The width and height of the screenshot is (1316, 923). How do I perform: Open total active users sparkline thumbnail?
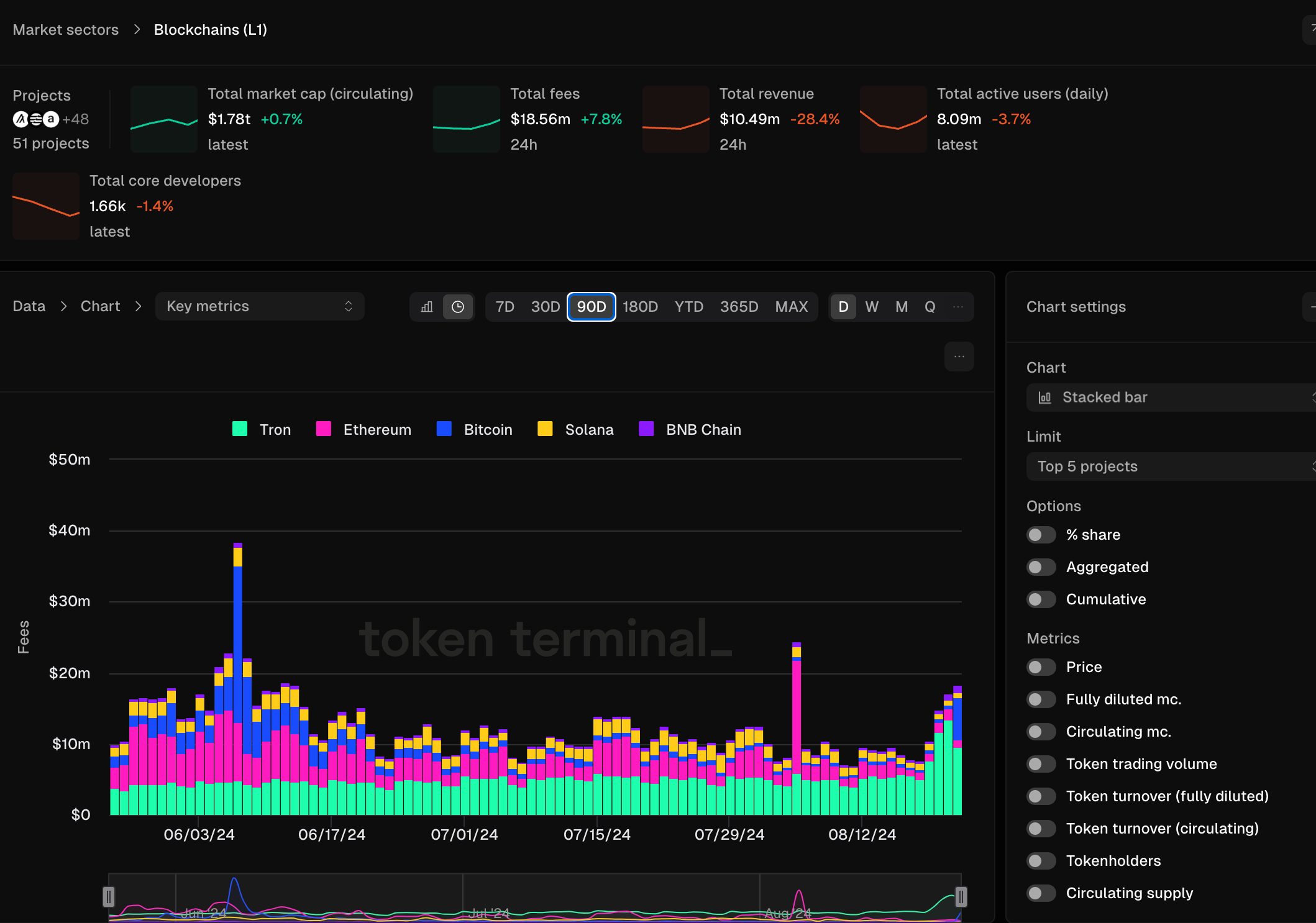point(893,119)
